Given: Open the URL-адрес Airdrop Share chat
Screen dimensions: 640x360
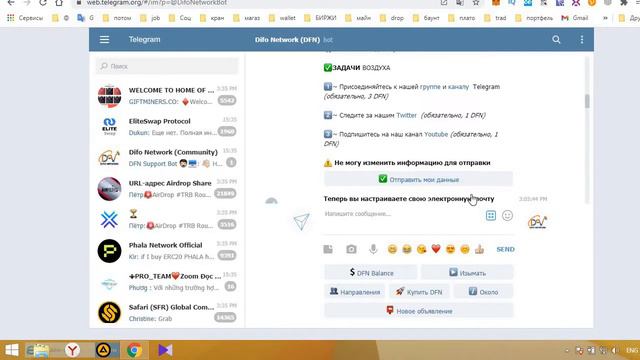Looking at the screenshot, I should (x=167, y=189).
